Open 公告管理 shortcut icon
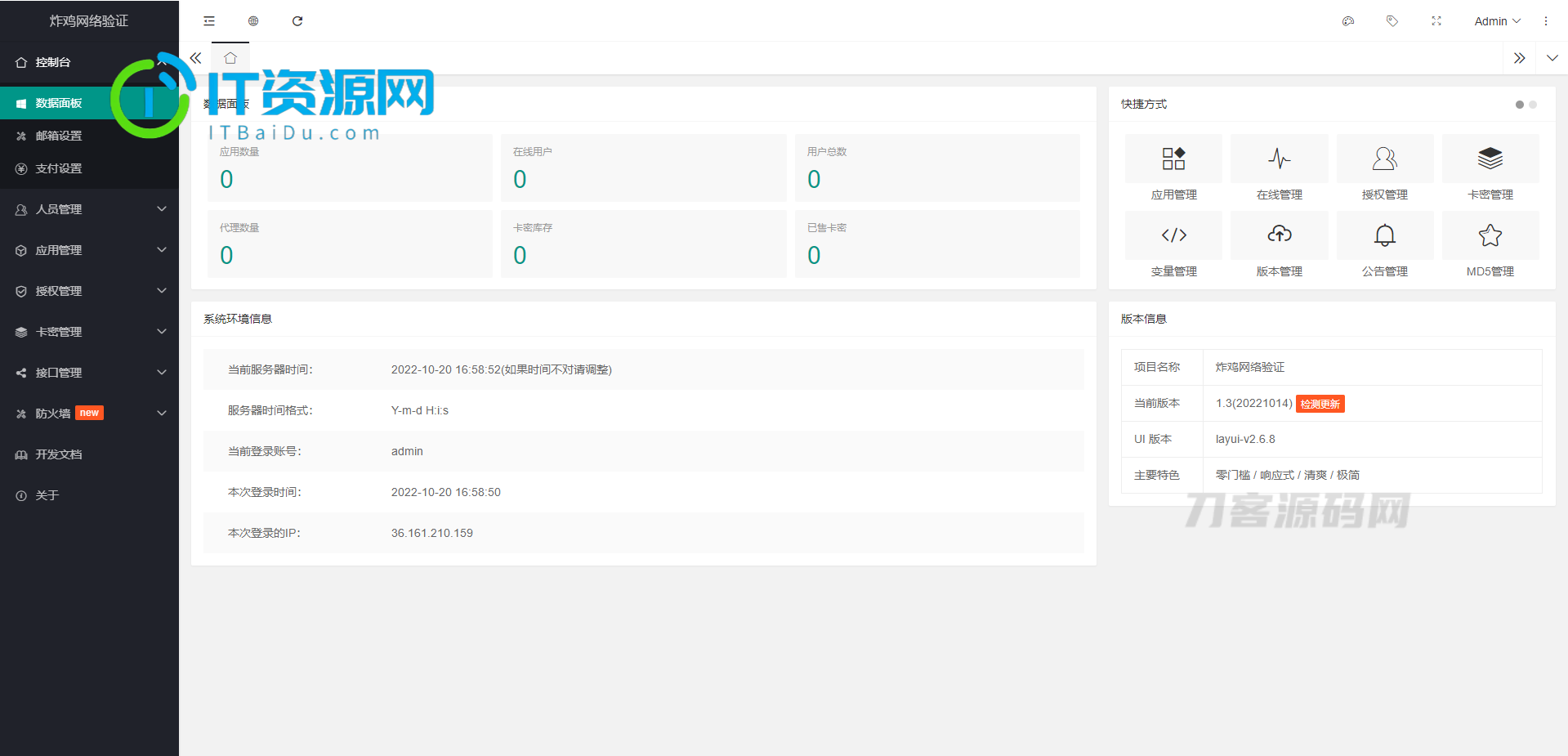 point(1385,235)
